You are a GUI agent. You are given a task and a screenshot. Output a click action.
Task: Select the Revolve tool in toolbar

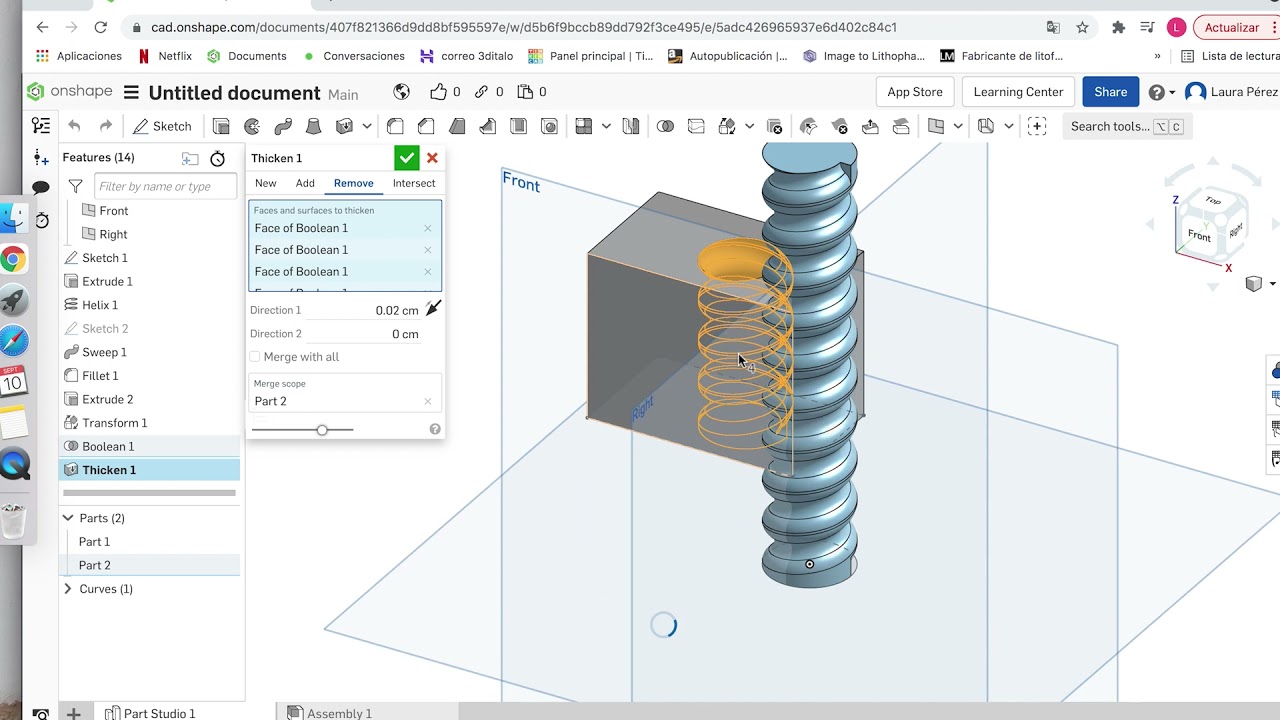click(x=252, y=126)
